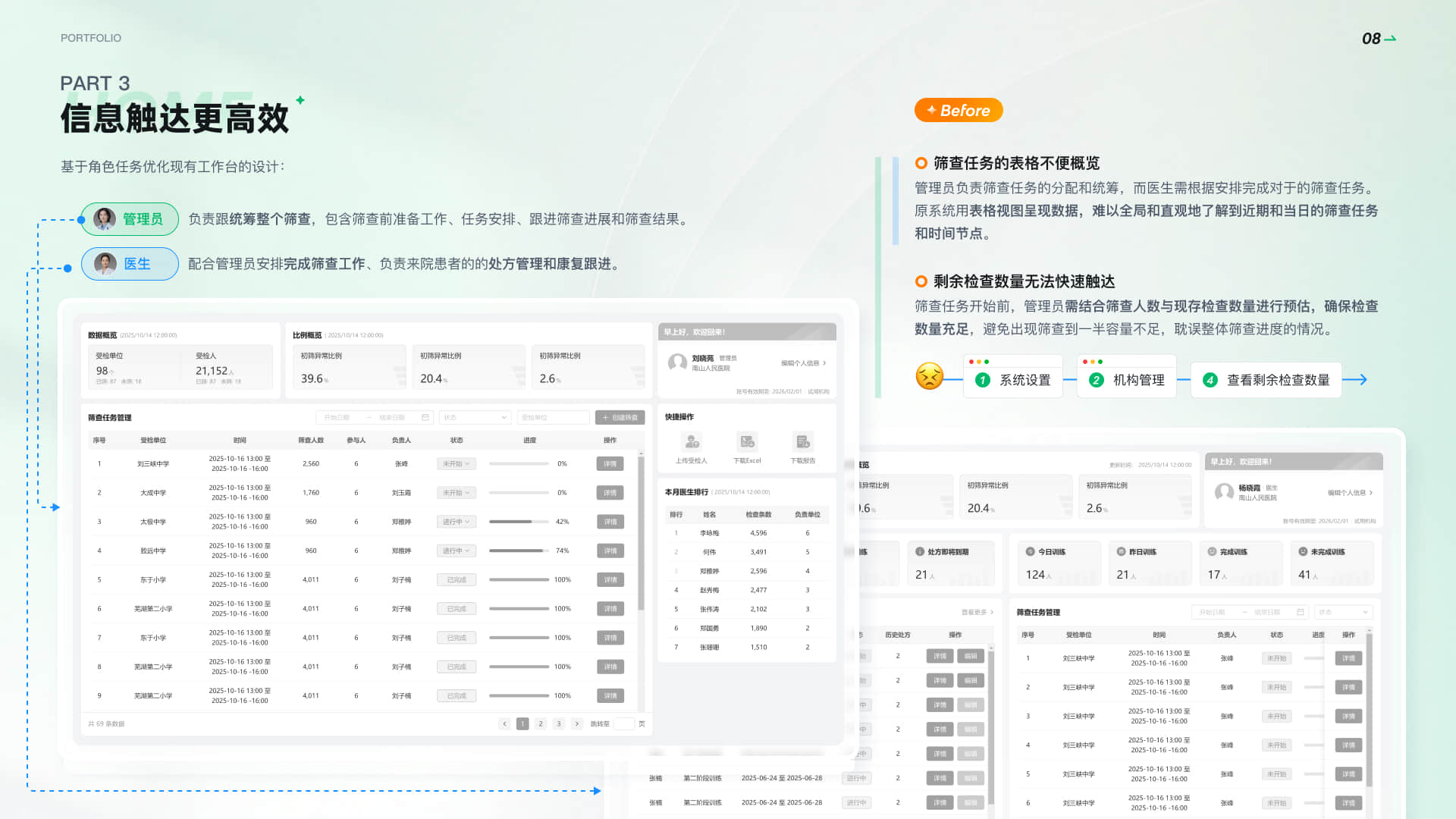The image size is (1456, 819).
Task: Select page 2 in pagination
Action: [541, 724]
